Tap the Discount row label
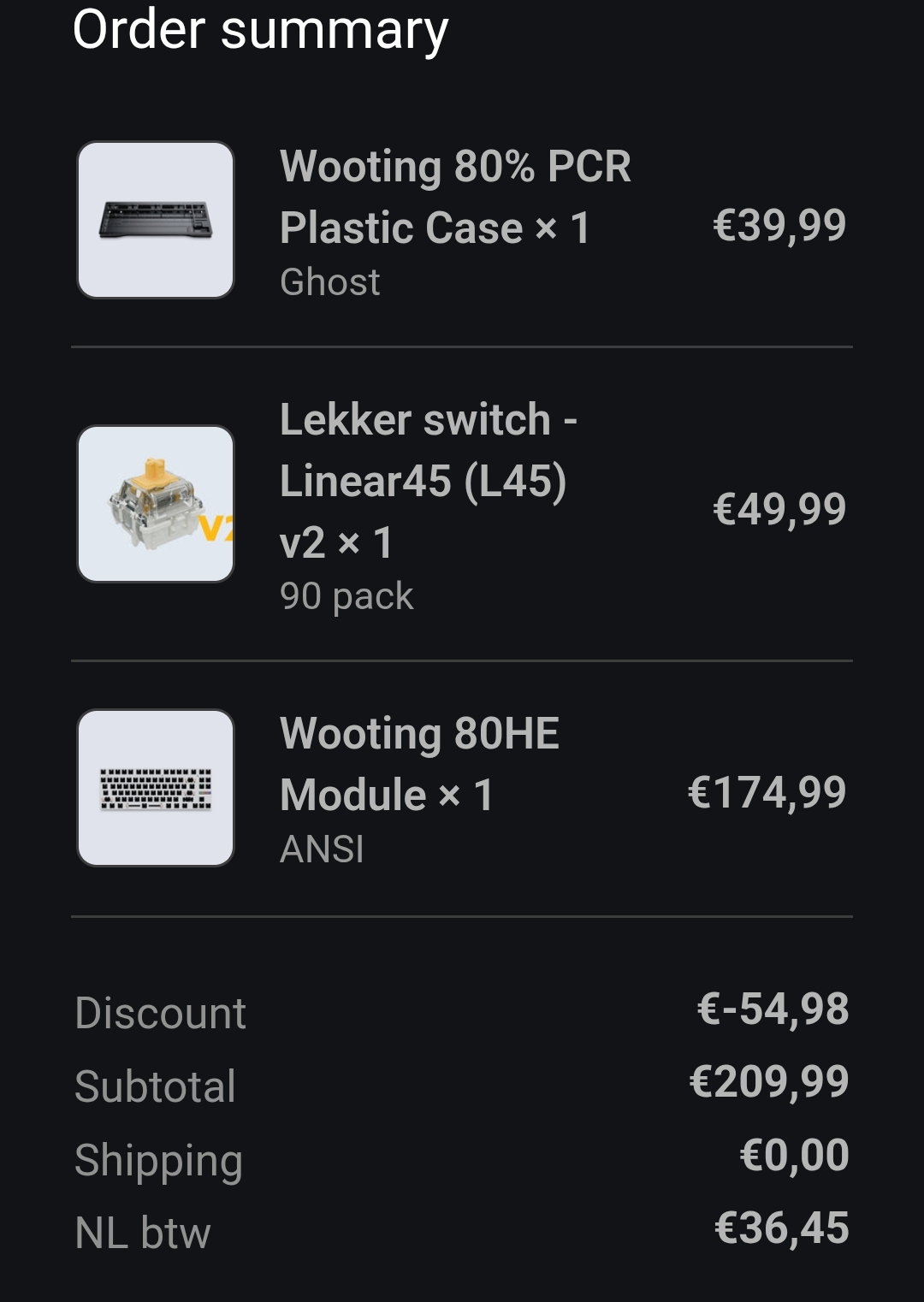Viewport: 924px width, 1302px height. click(161, 1013)
